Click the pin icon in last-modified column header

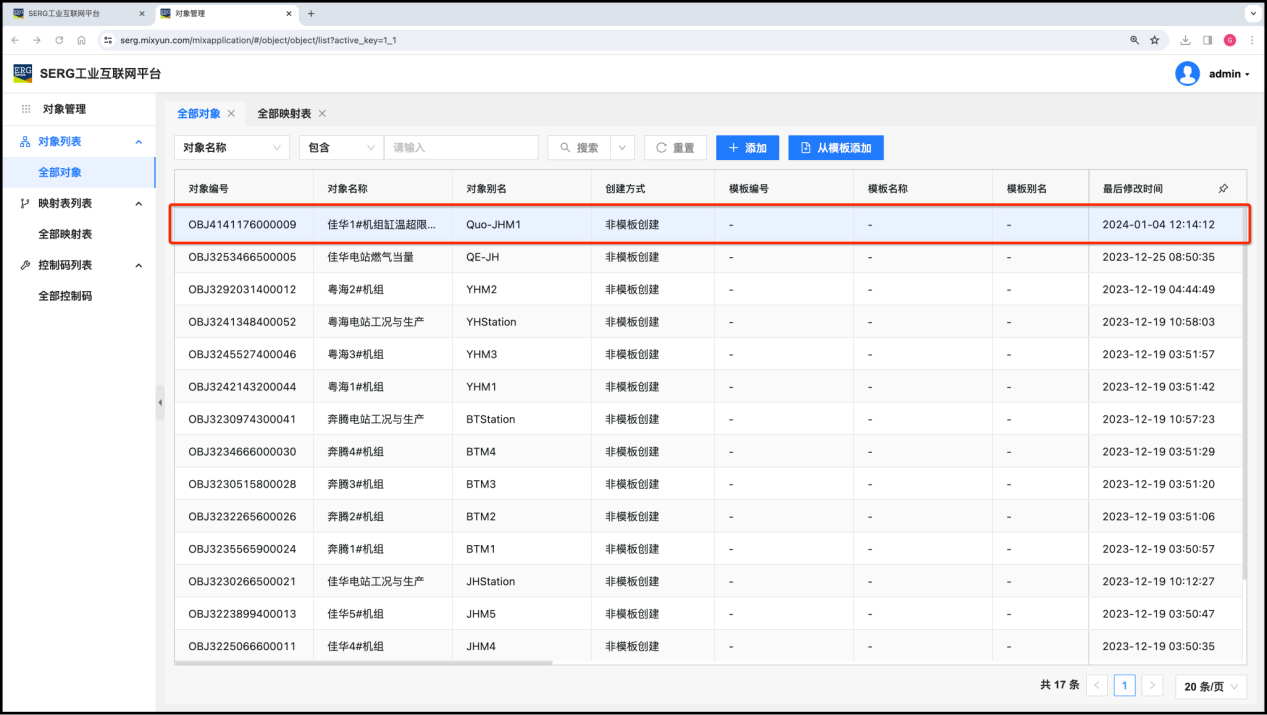click(x=1223, y=188)
